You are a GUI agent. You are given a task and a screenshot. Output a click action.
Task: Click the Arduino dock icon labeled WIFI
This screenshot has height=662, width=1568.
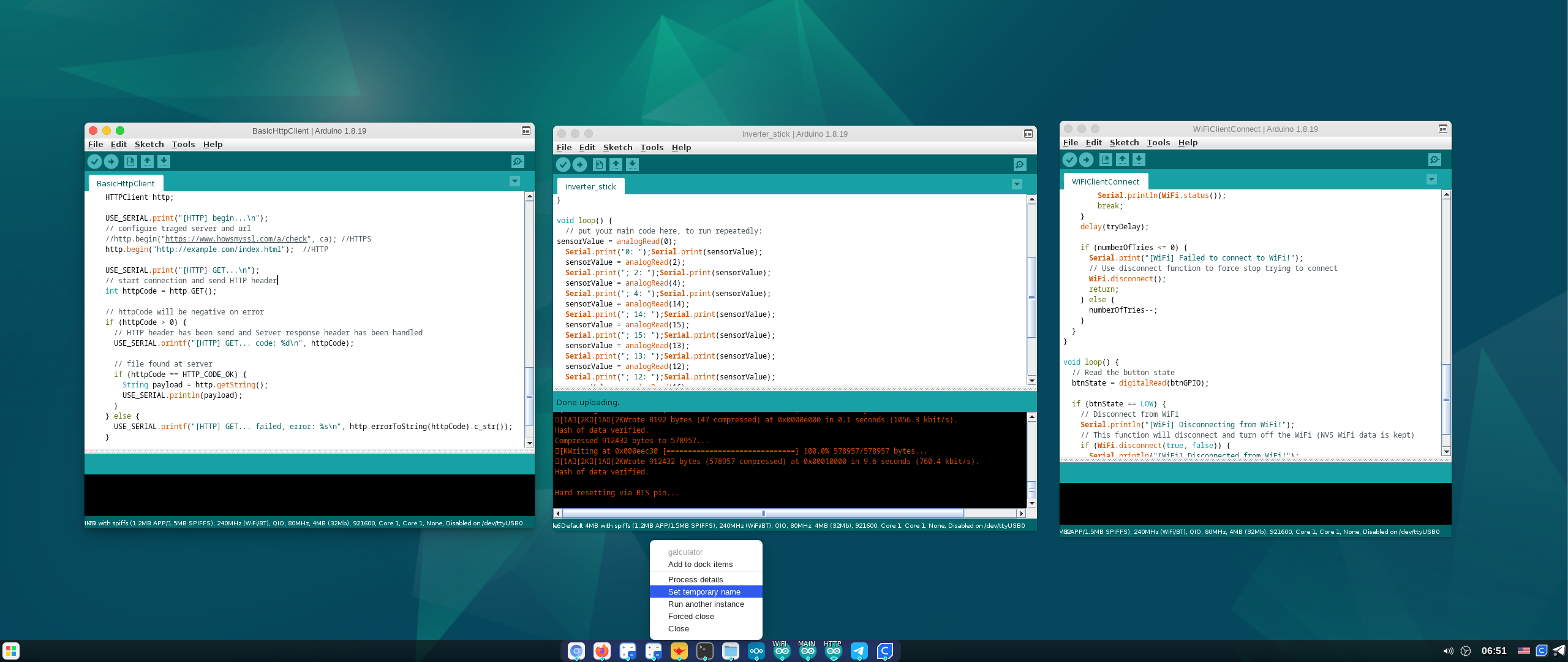(x=782, y=651)
